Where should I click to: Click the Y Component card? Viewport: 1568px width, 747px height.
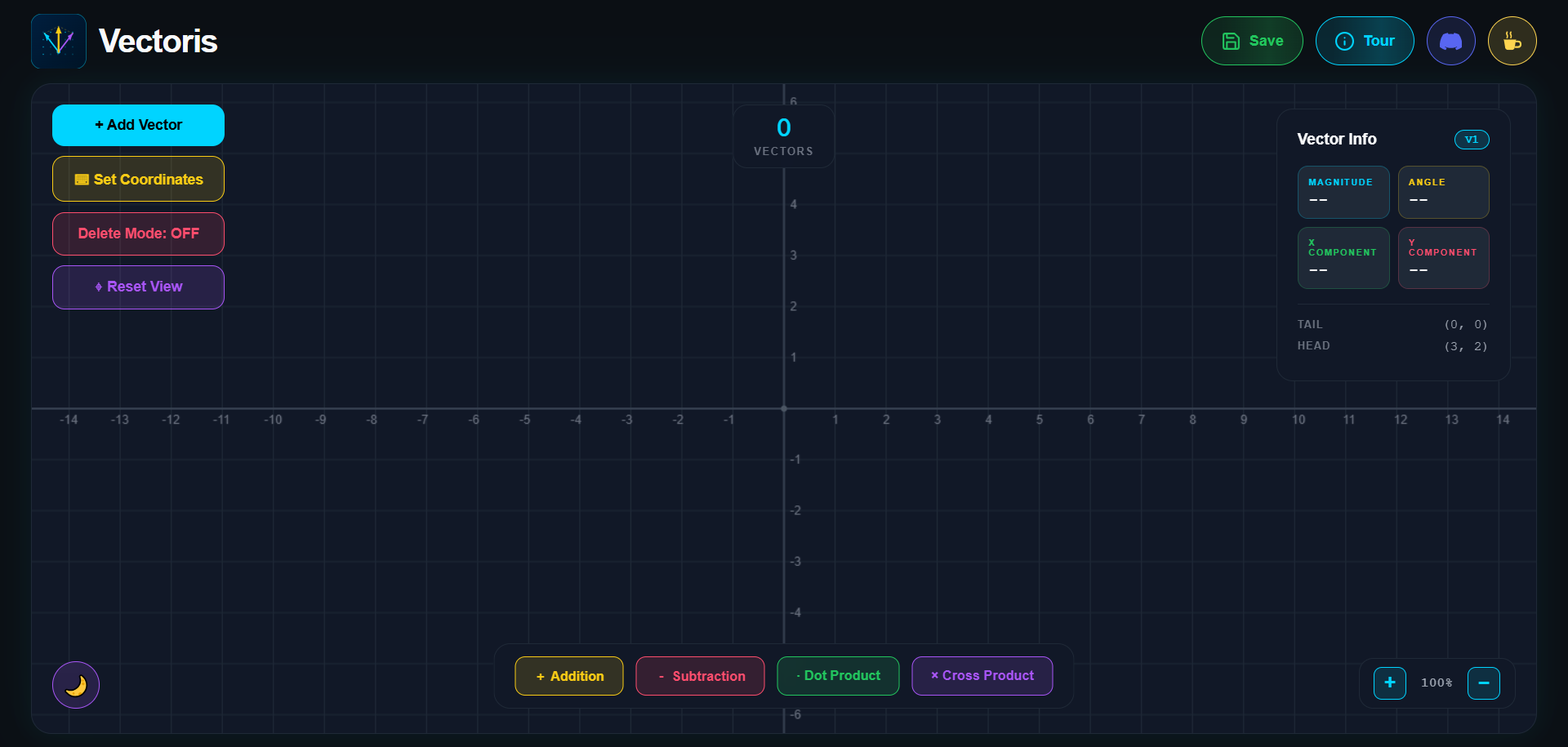[1443, 258]
